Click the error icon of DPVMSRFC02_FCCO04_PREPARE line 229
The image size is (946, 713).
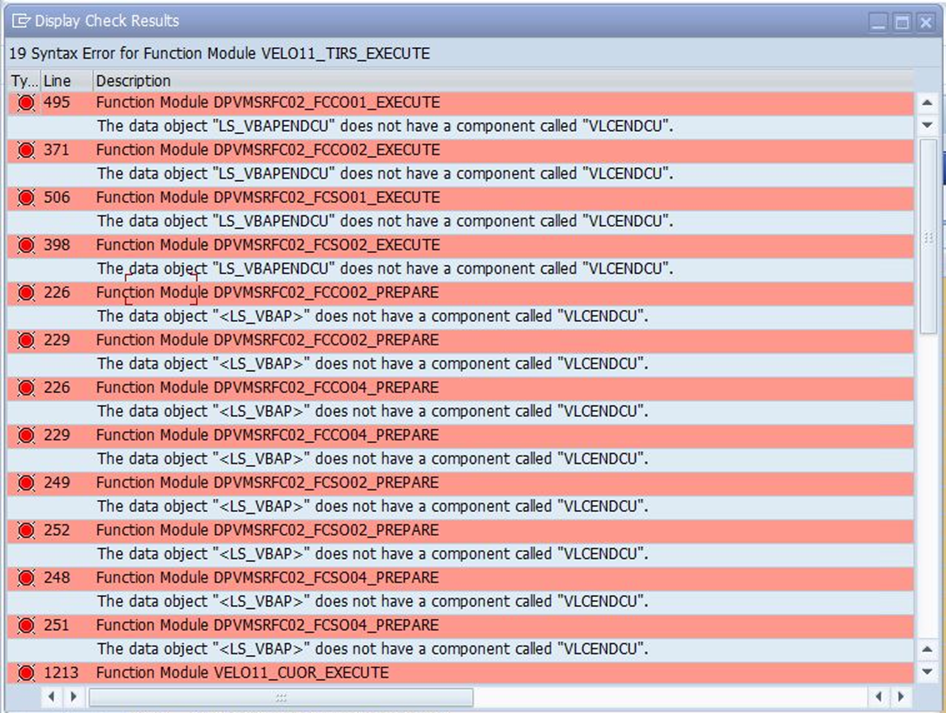click(26, 435)
